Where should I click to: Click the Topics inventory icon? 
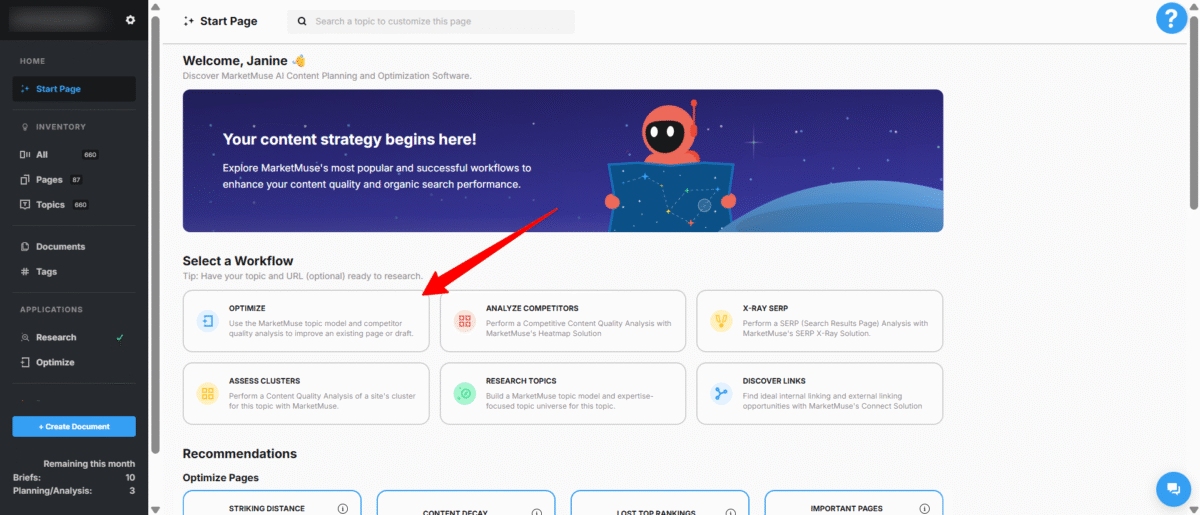25,205
